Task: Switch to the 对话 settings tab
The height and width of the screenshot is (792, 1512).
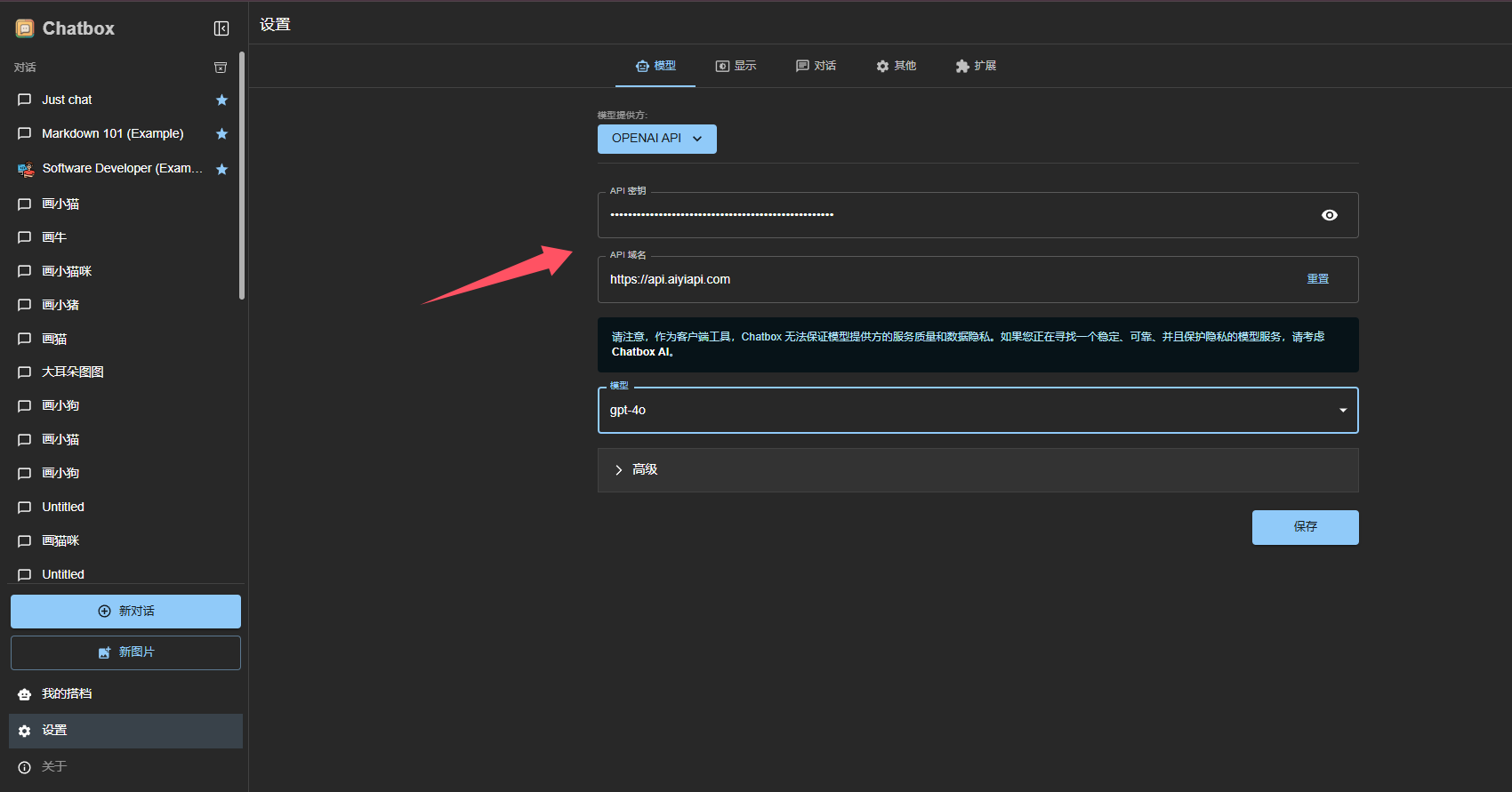Action: click(816, 66)
